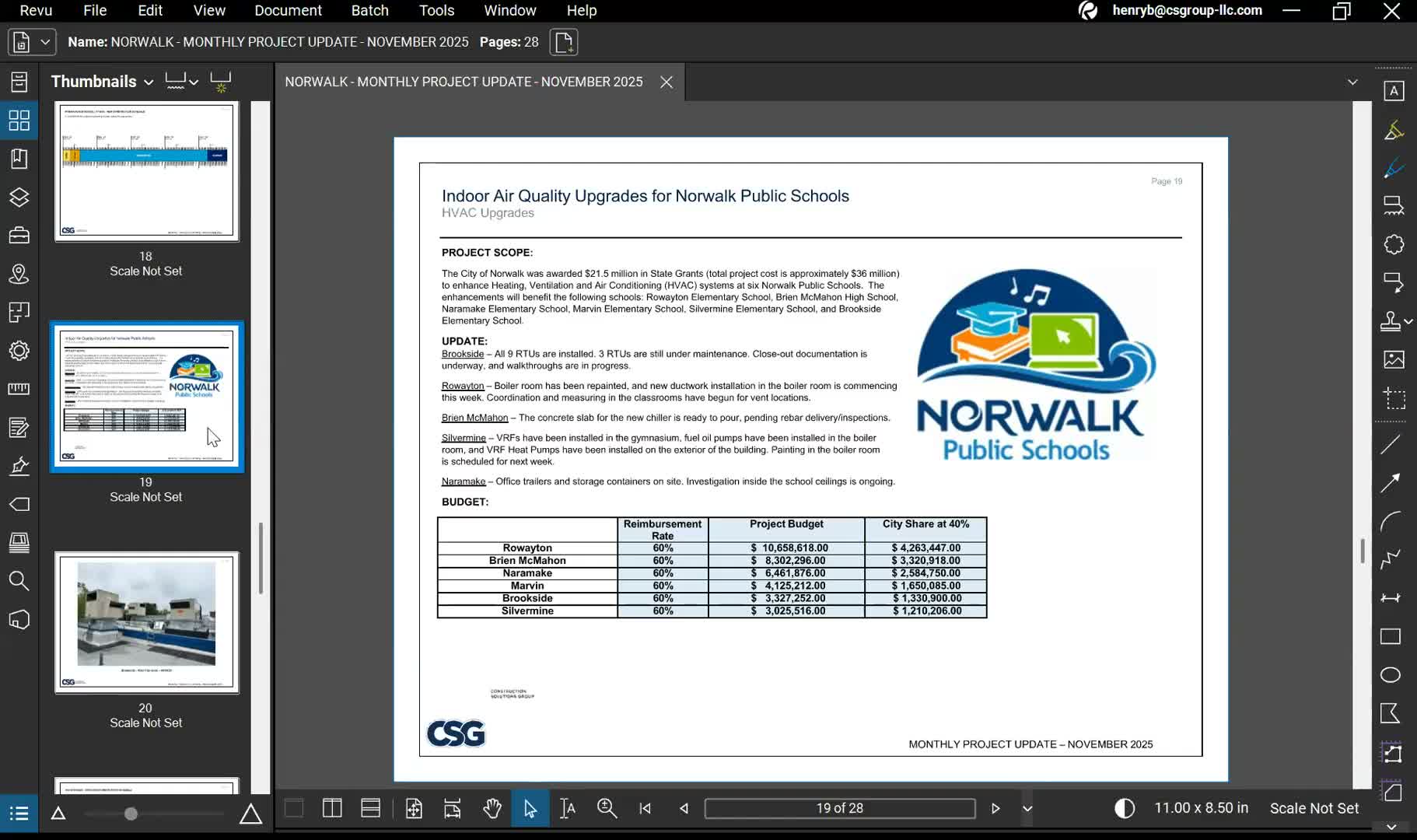Select the page 20 thumbnail

click(145, 622)
